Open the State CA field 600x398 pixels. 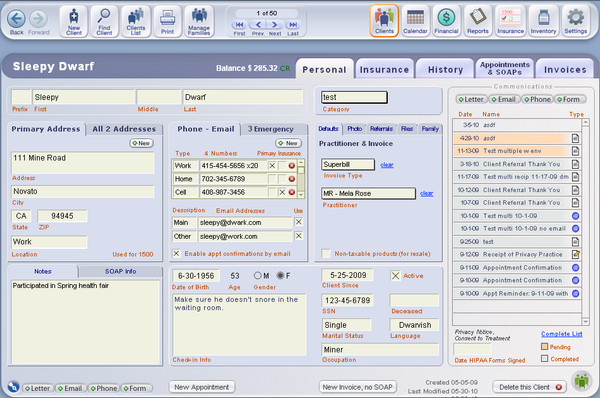[21, 216]
